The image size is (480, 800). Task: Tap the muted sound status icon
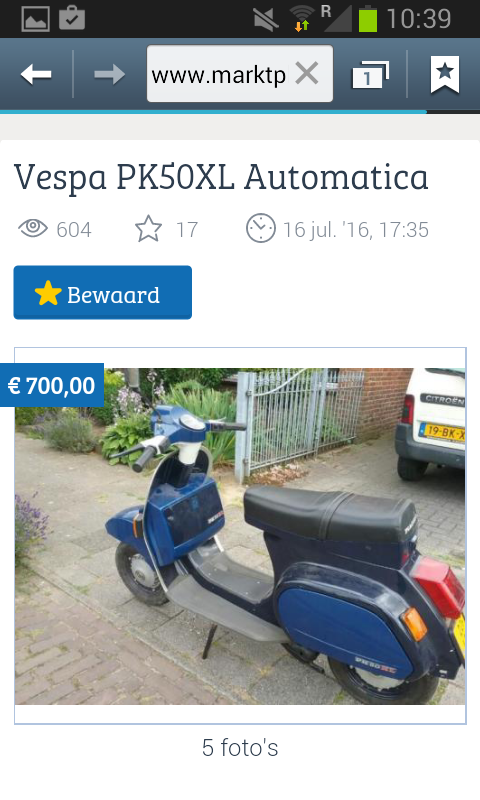click(266, 20)
